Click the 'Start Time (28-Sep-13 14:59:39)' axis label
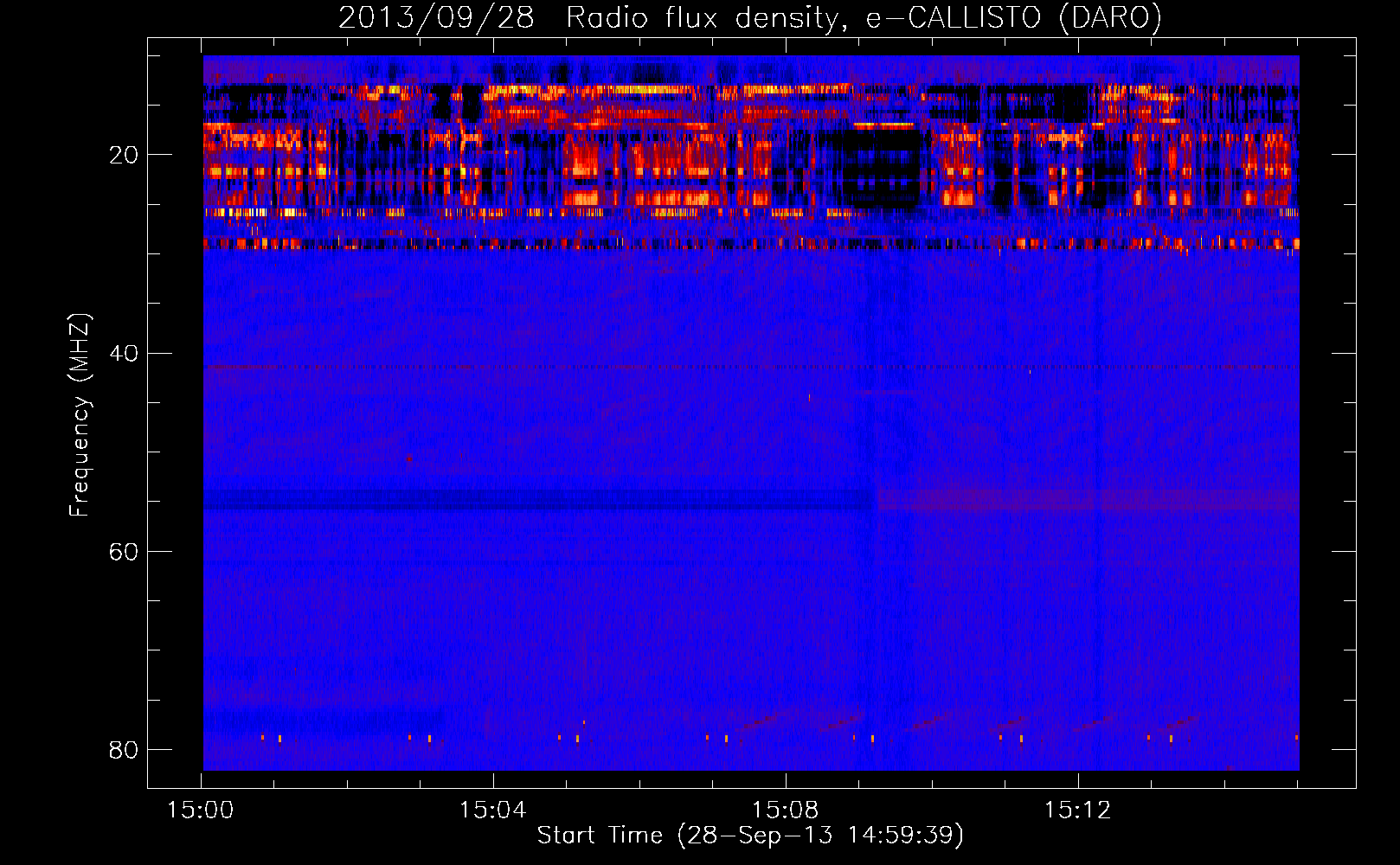Screen dimensions: 1400x865 click(x=750, y=836)
